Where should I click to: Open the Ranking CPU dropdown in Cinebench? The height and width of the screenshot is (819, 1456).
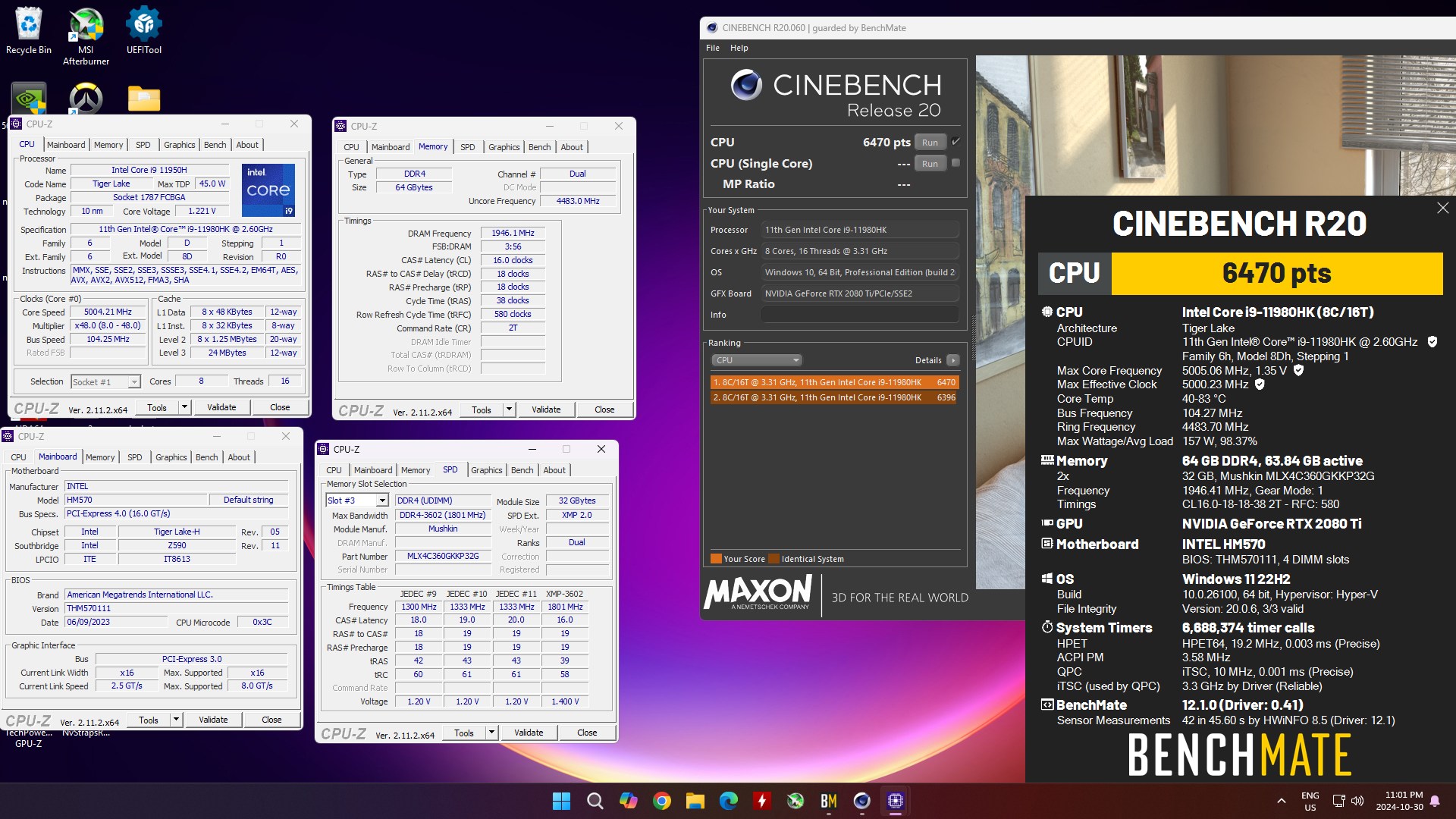pyautogui.click(x=756, y=360)
